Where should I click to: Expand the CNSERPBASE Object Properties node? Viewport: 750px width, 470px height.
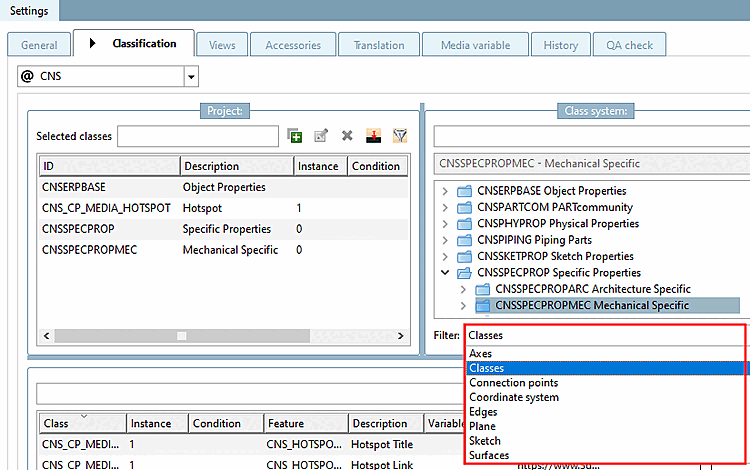tap(445, 191)
